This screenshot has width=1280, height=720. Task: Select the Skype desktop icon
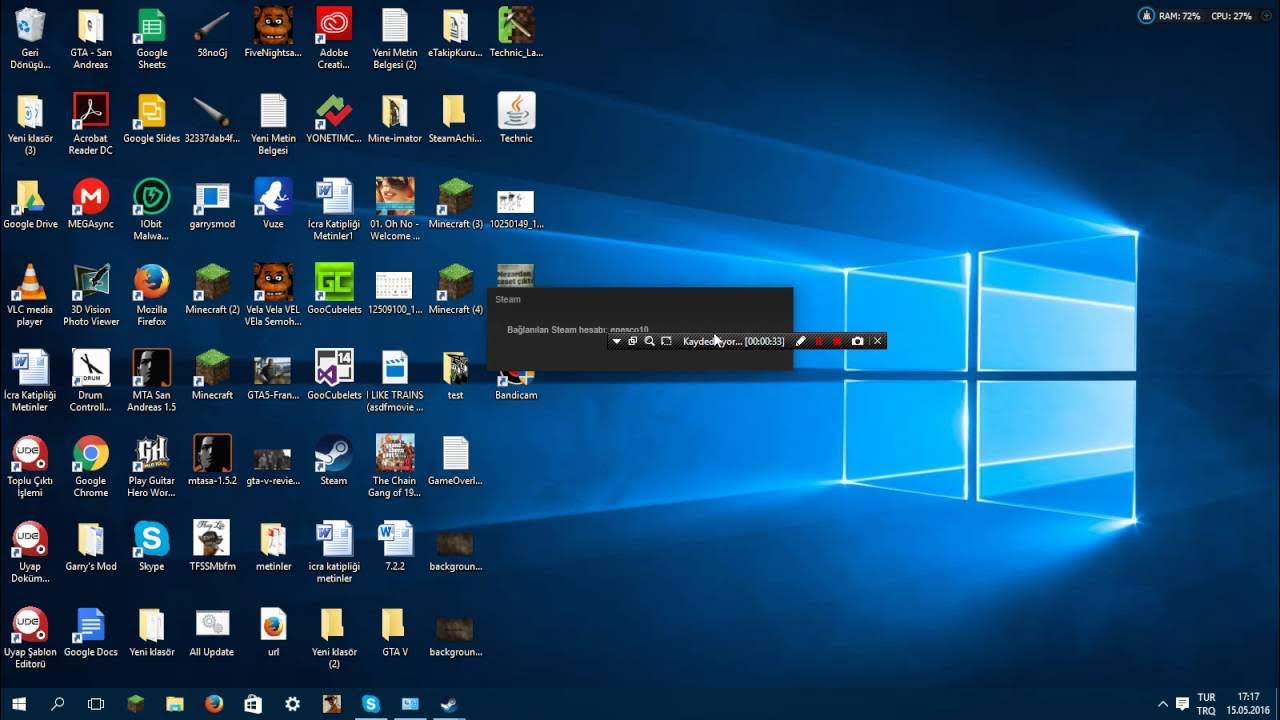click(152, 546)
